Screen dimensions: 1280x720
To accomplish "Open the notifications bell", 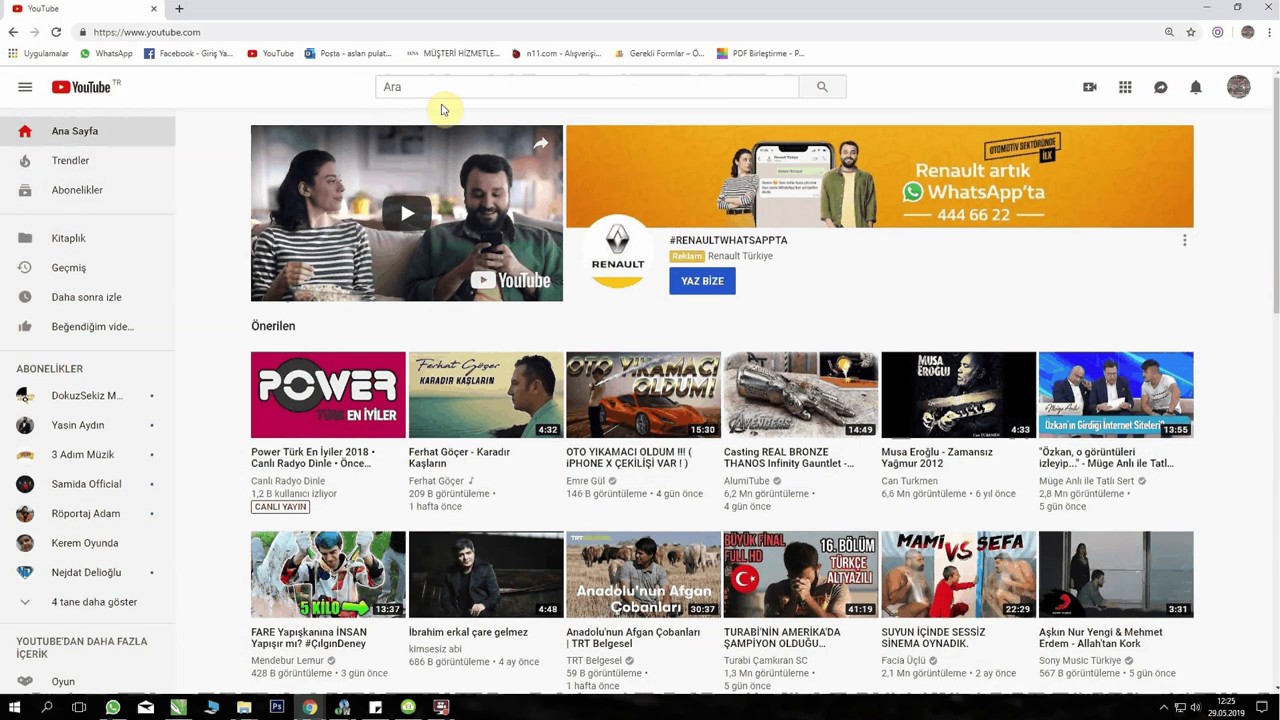I will (x=1195, y=87).
